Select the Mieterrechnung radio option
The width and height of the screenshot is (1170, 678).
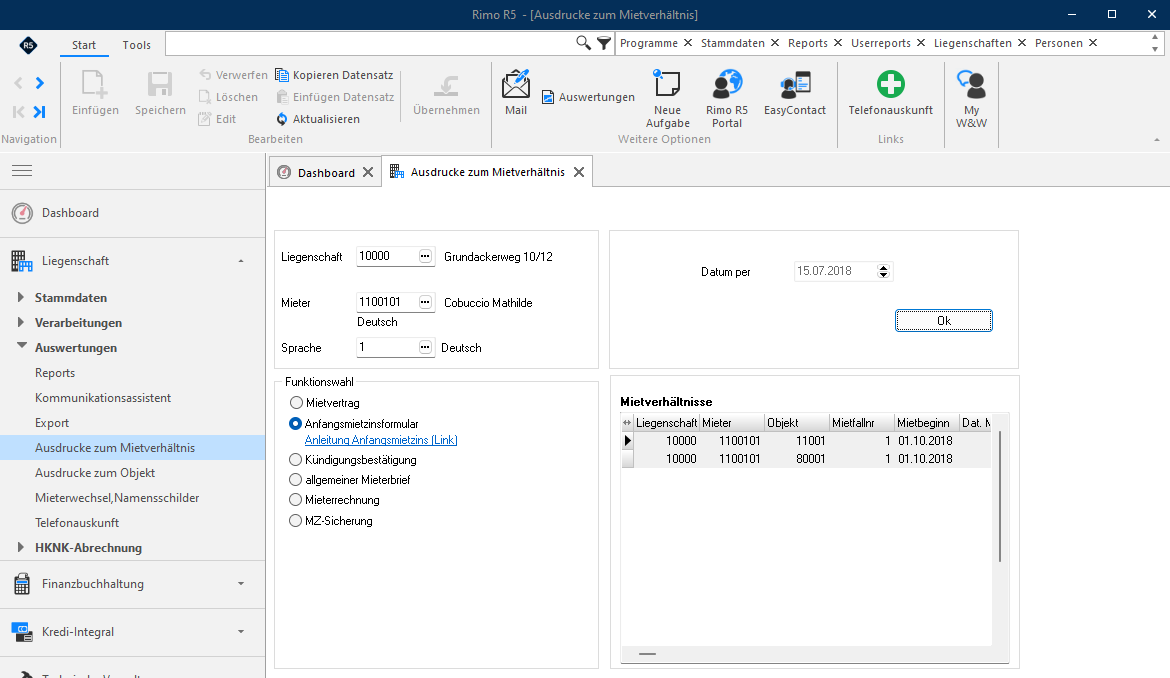[x=295, y=500]
